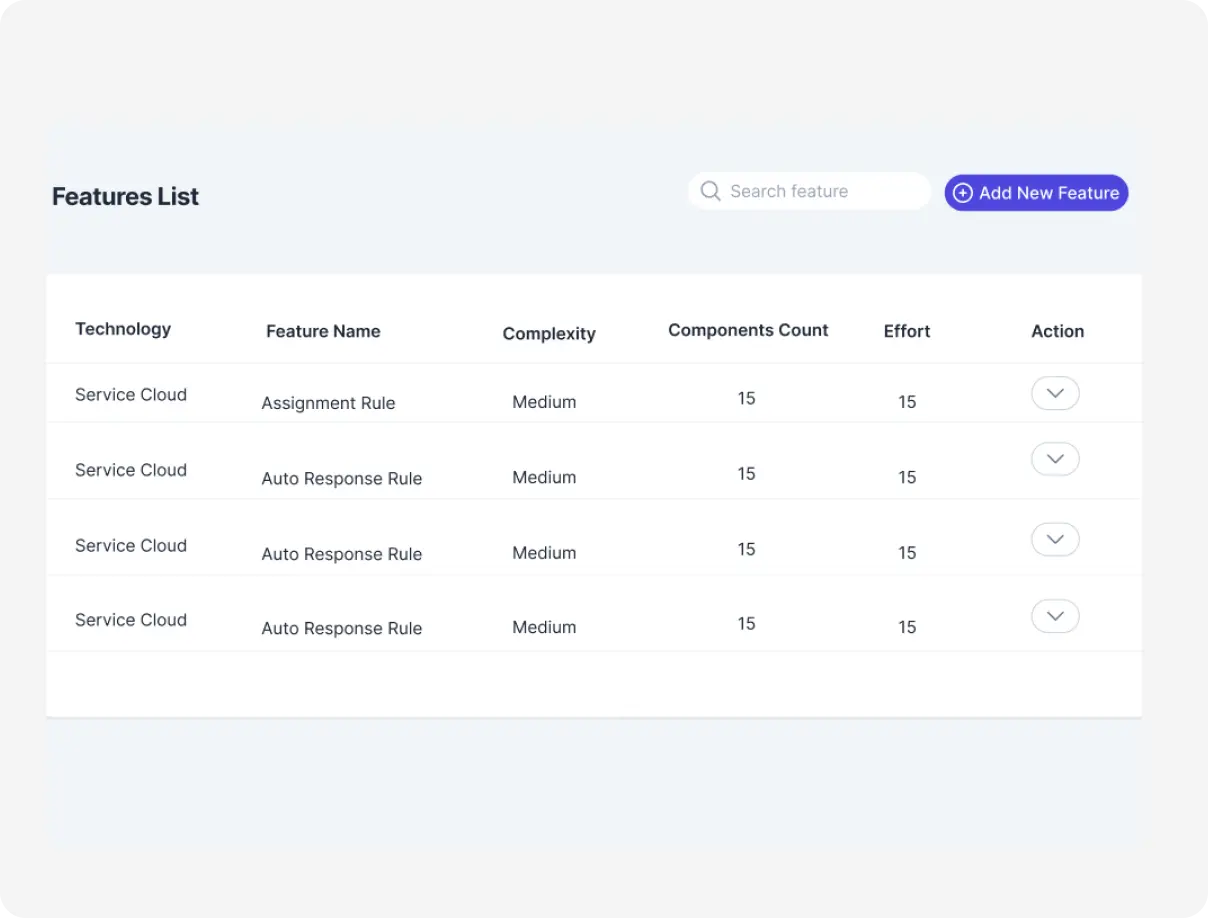Click the Complexity column header

[549, 334]
